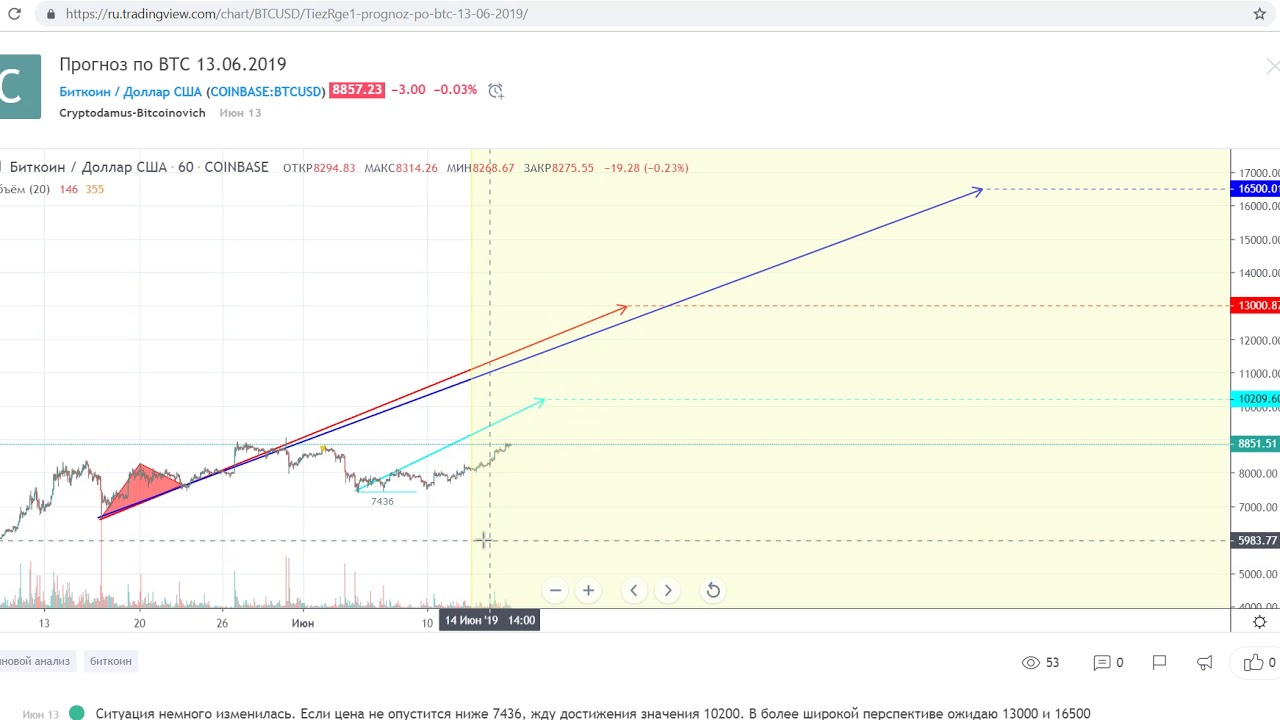
Task: Flag this idea with the flag icon
Action: tap(1159, 662)
